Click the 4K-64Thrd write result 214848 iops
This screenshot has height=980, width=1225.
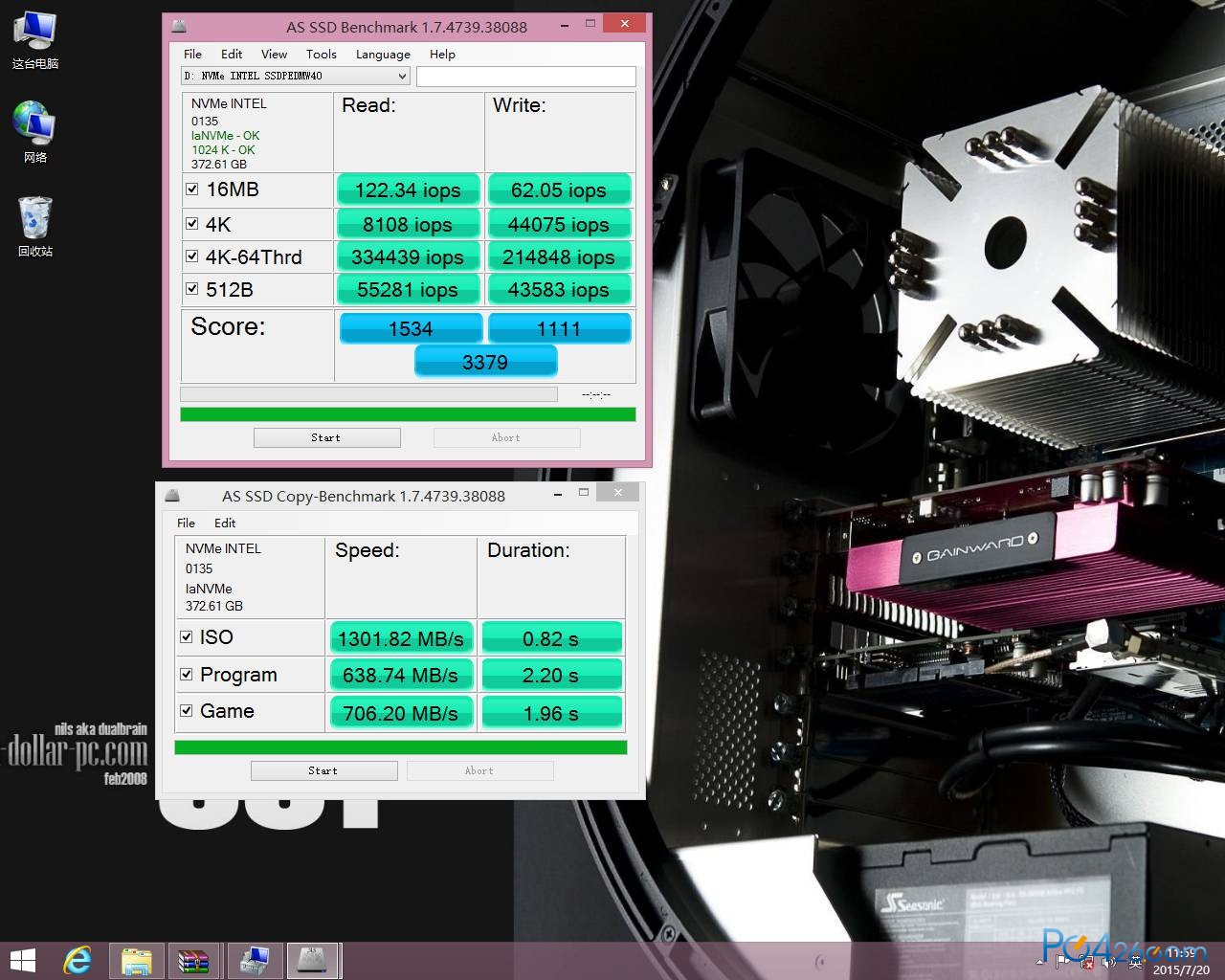tap(559, 256)
